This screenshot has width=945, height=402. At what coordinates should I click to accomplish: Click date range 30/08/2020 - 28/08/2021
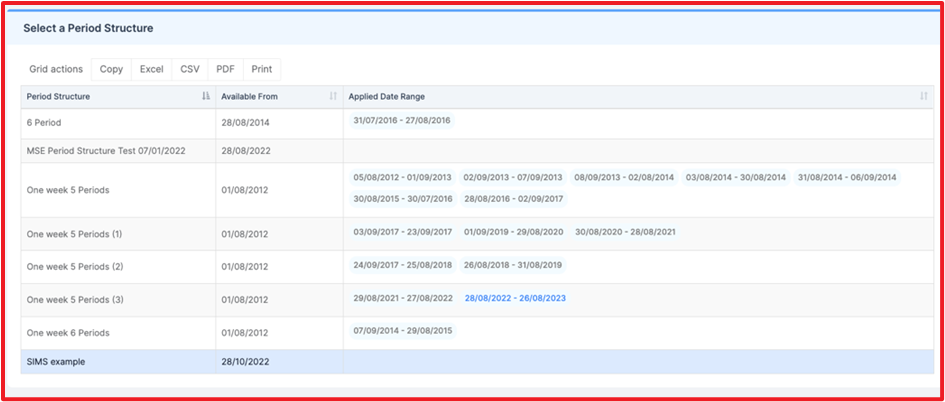(625, 232)
